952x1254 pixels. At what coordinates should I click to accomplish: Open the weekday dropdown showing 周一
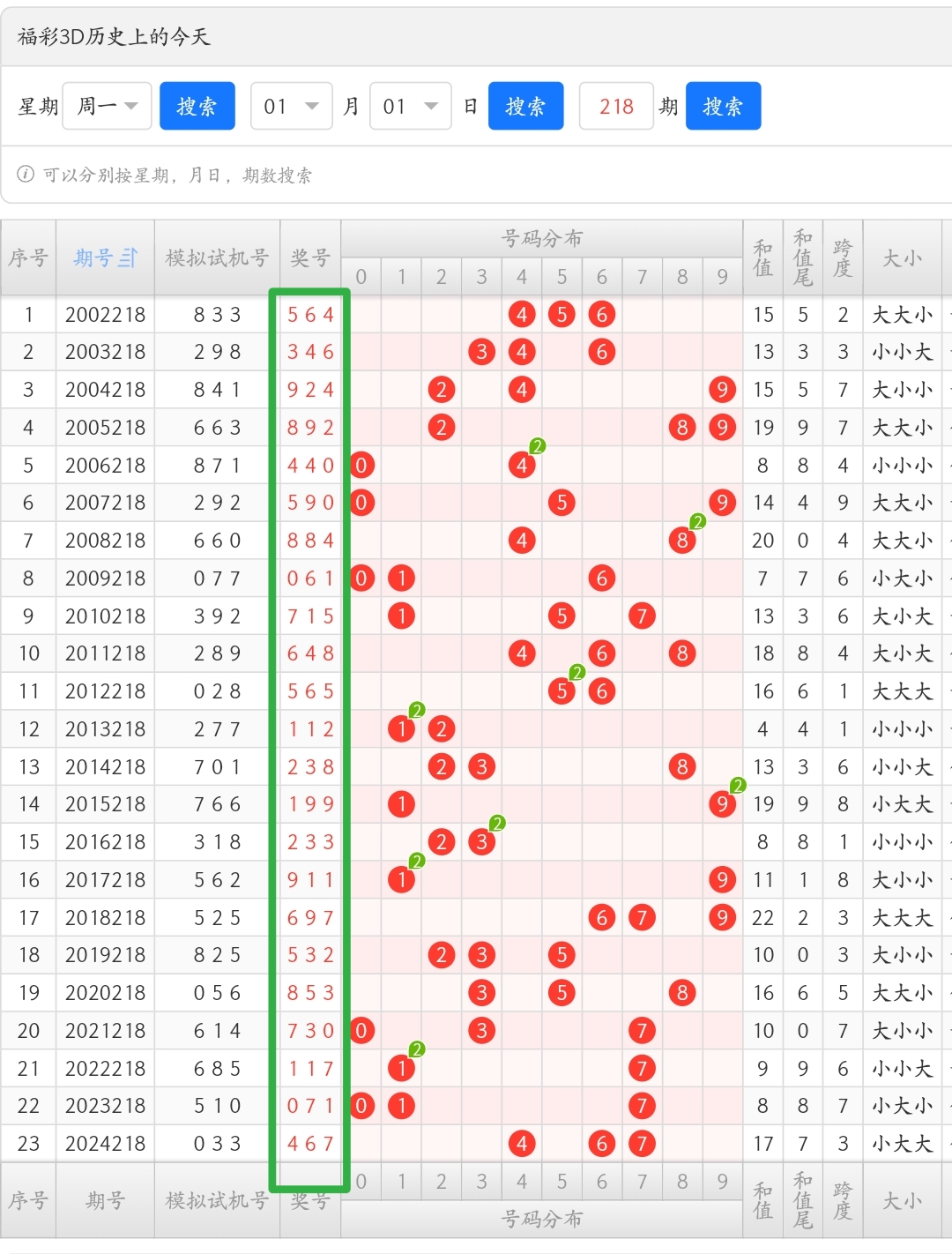pyautogui.click(x=107, y=106)
